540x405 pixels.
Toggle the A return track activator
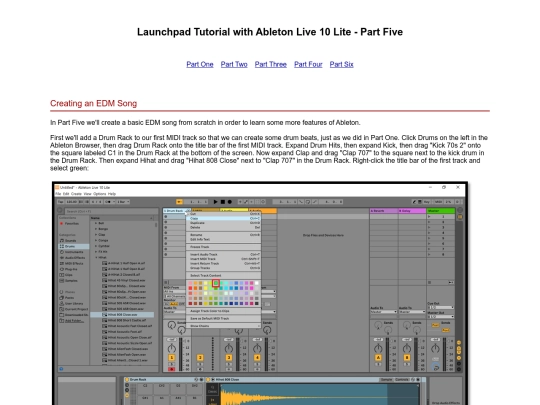pyautogui.click(x=378, y=358)
